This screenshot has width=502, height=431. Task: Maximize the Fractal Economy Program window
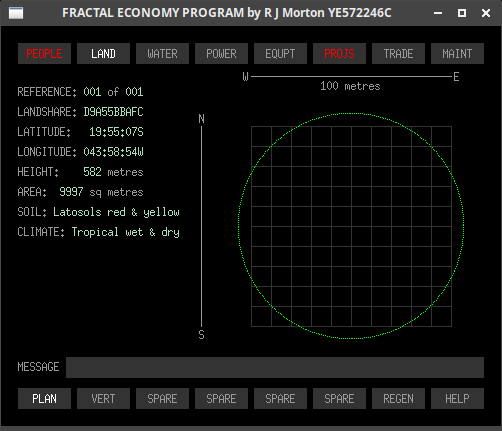click(462, 13)
